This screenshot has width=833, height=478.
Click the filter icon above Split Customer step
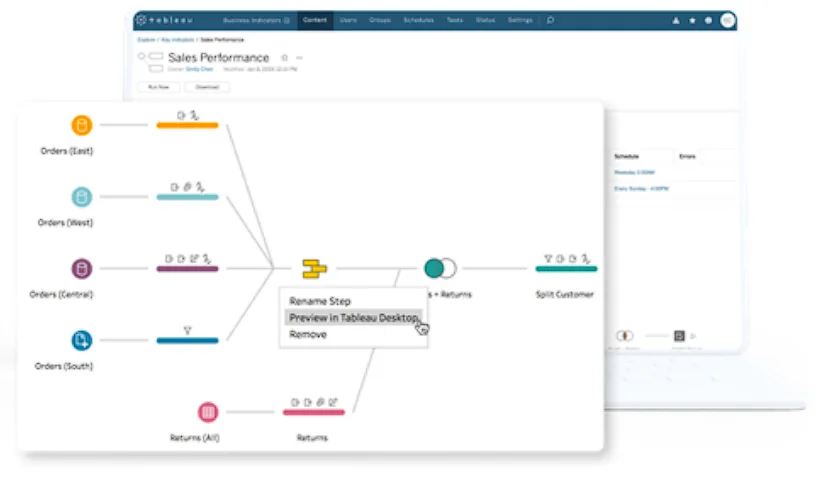point(548,259)
